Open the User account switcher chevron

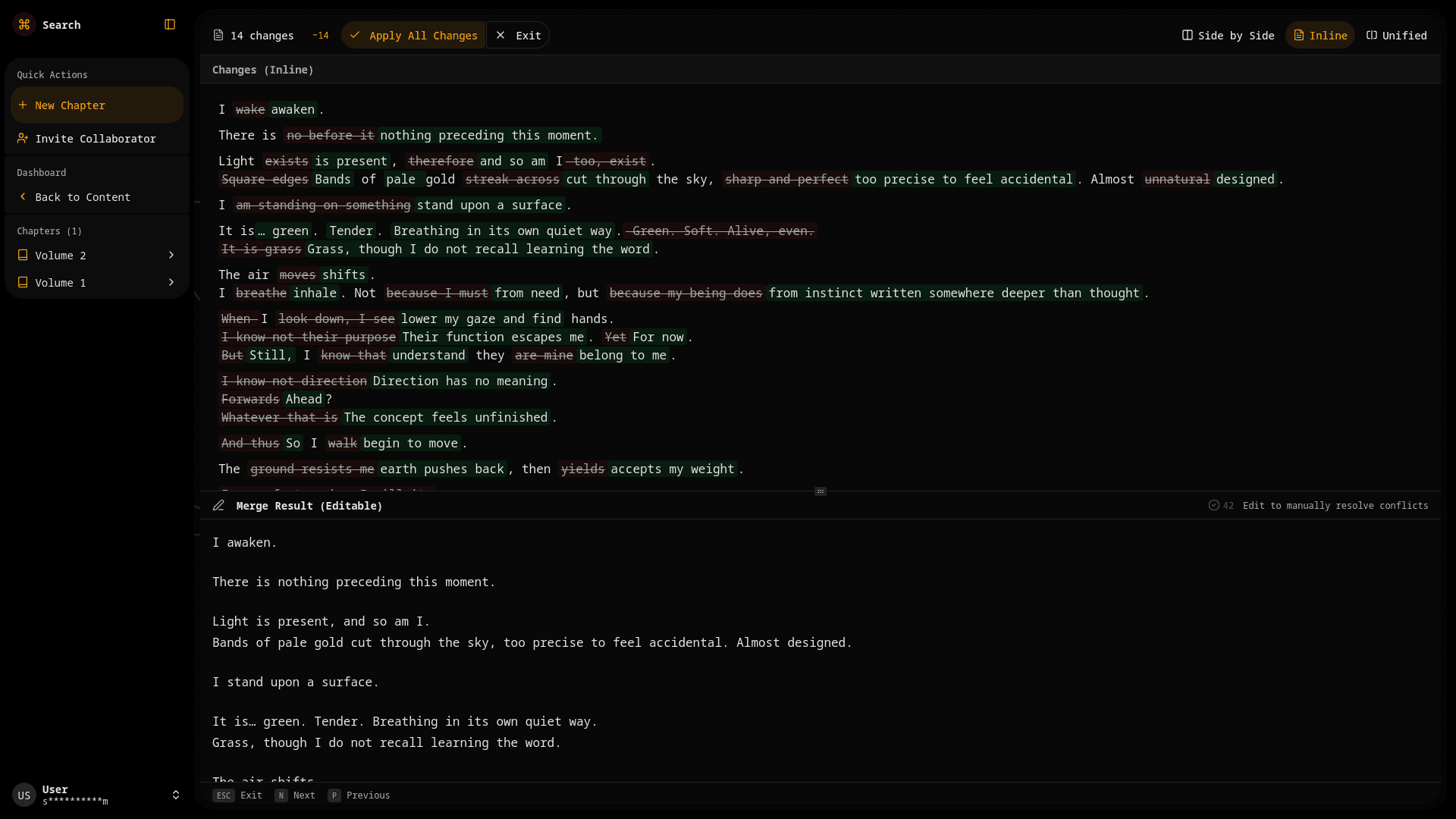click(x=176, y=795)
